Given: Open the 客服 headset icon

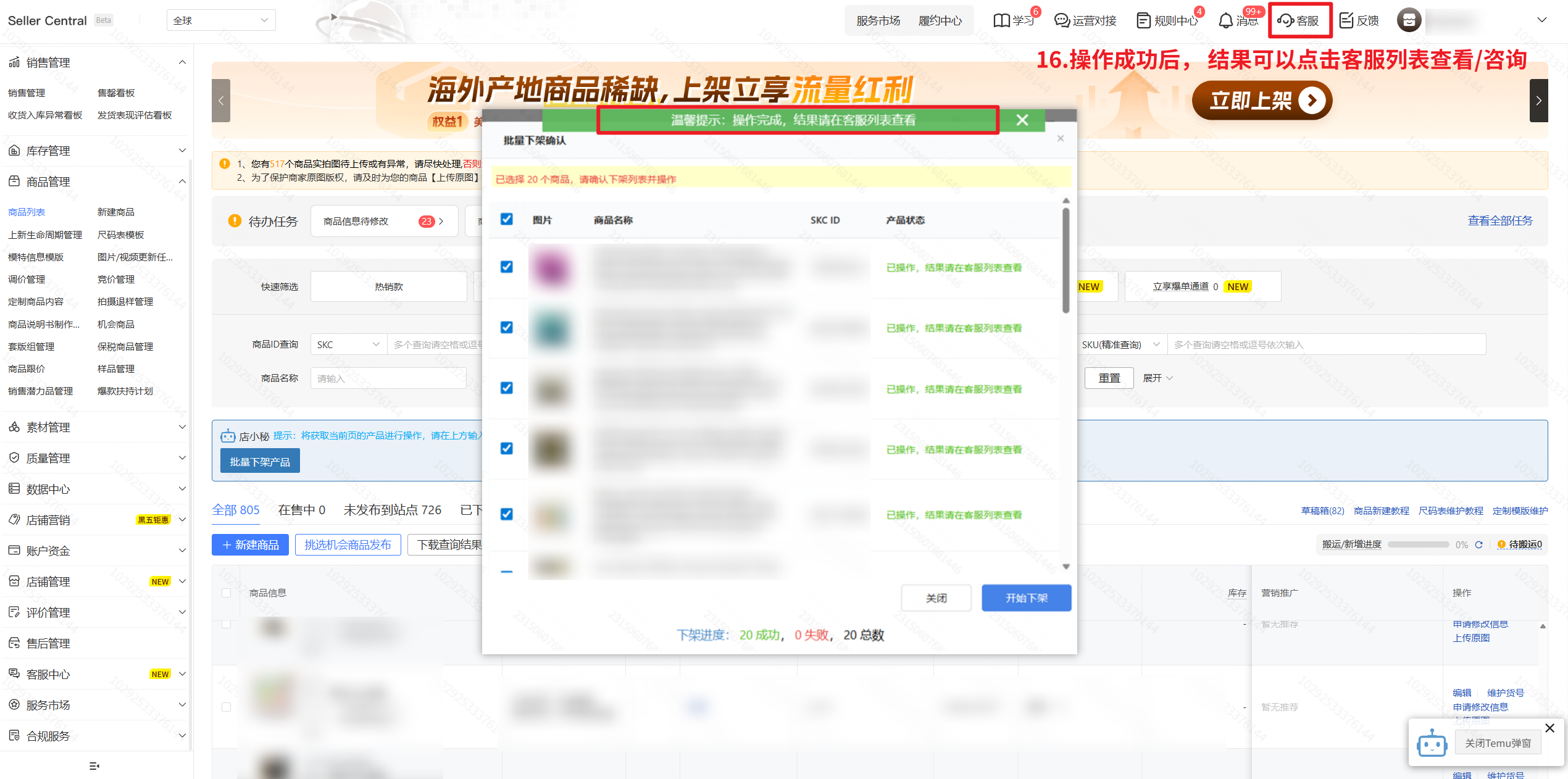Looking at the screenshot, I should coord(1285,20).
